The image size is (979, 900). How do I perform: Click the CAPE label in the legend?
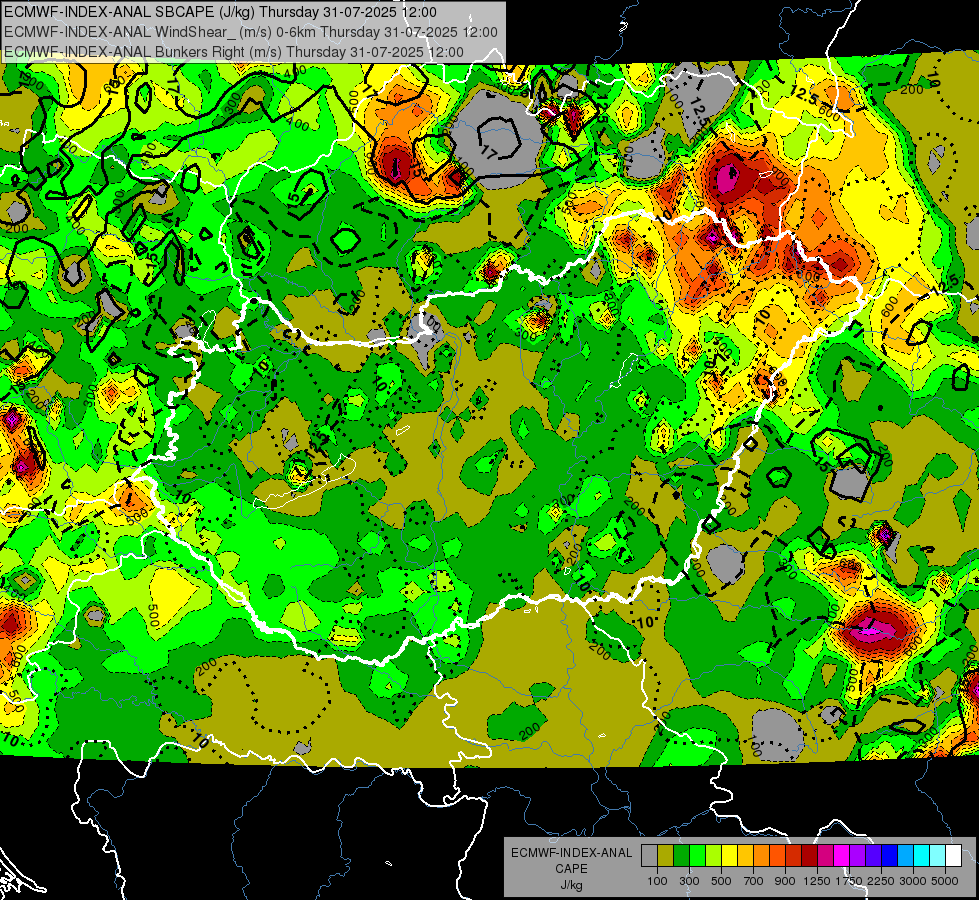pos(571,869)
